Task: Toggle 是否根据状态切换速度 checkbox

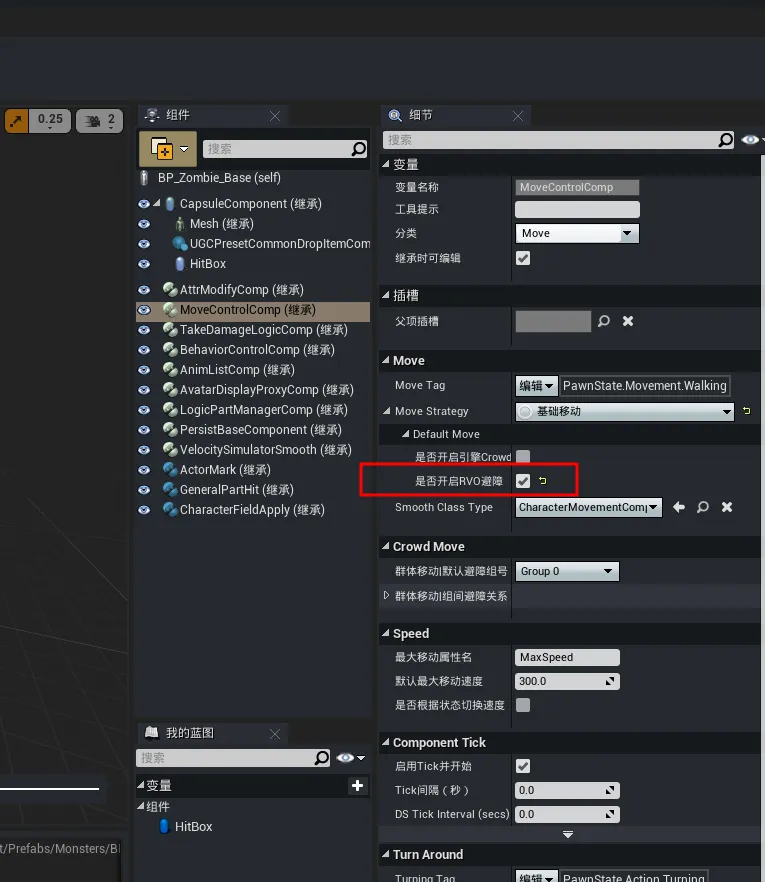Action: pyautogui.click(x=523, y=705)
